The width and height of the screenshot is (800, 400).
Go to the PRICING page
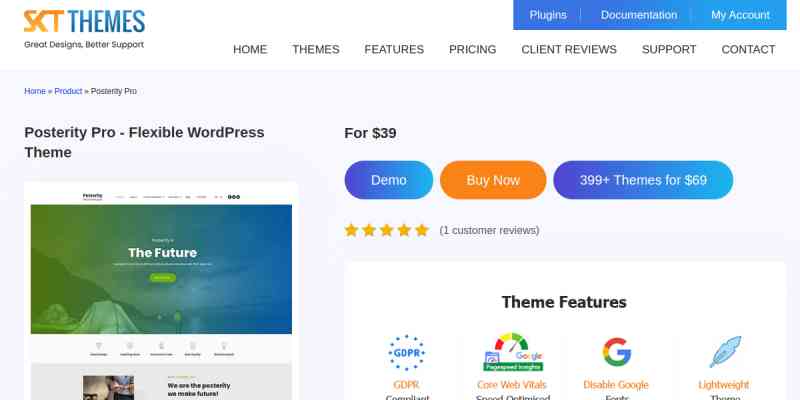coord(472,49)
